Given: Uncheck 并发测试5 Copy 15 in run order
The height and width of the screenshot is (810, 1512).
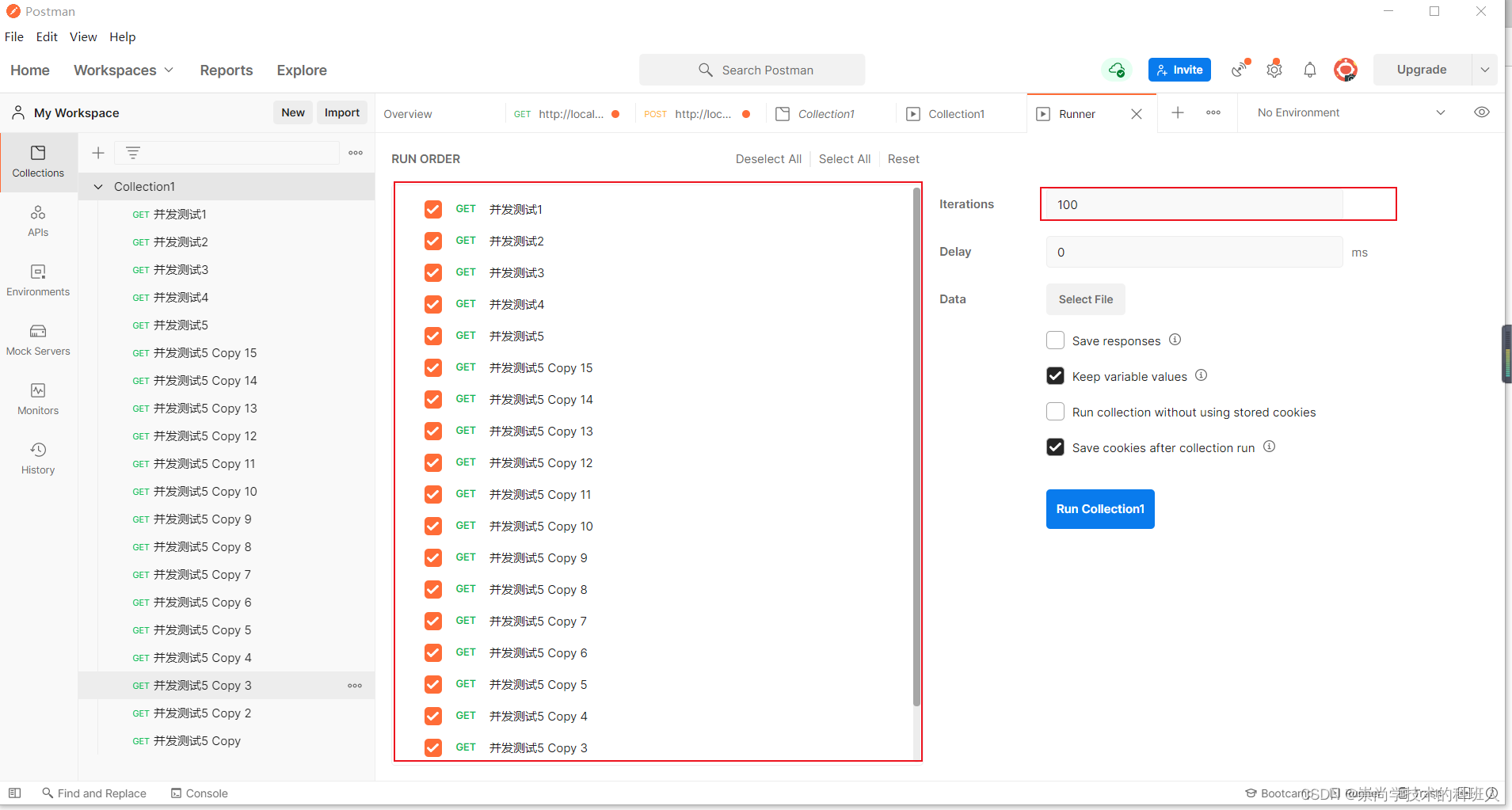Looking at the screenshot, I should click(433, 367).
